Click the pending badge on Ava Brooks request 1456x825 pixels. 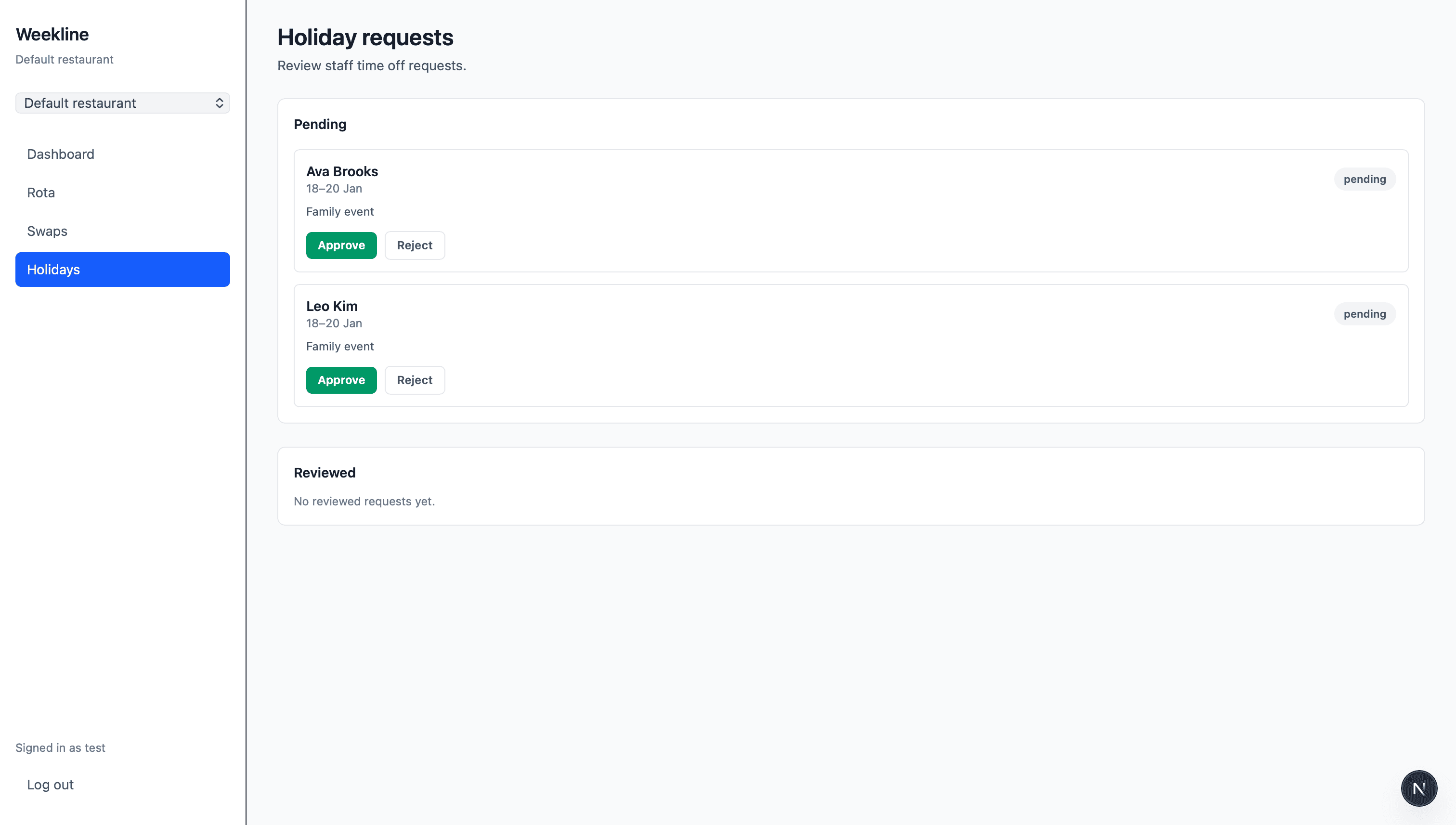click(x=1365, y=179)
